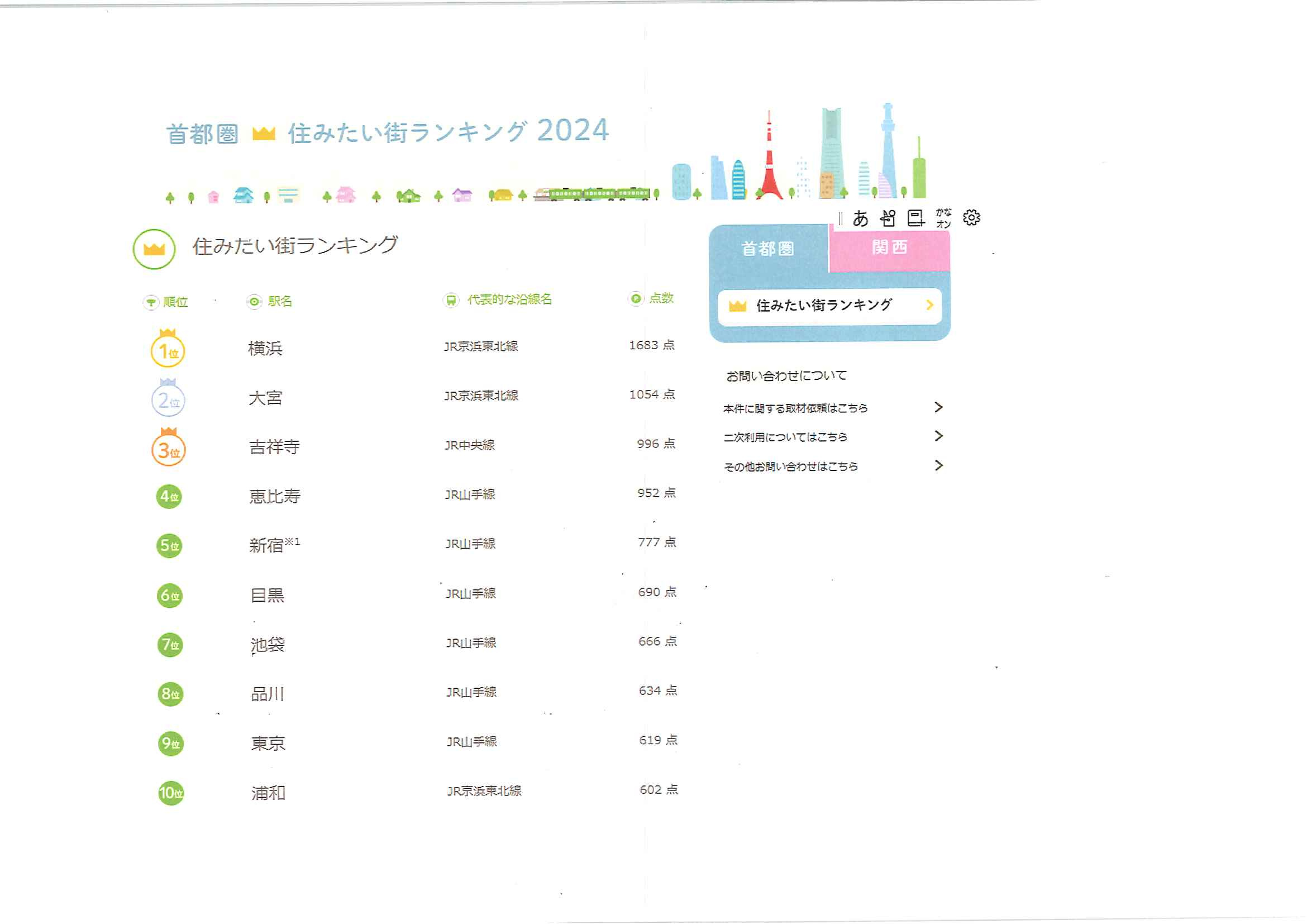
Task: Open the IME settings gear icon
Action: pos(971,217)
